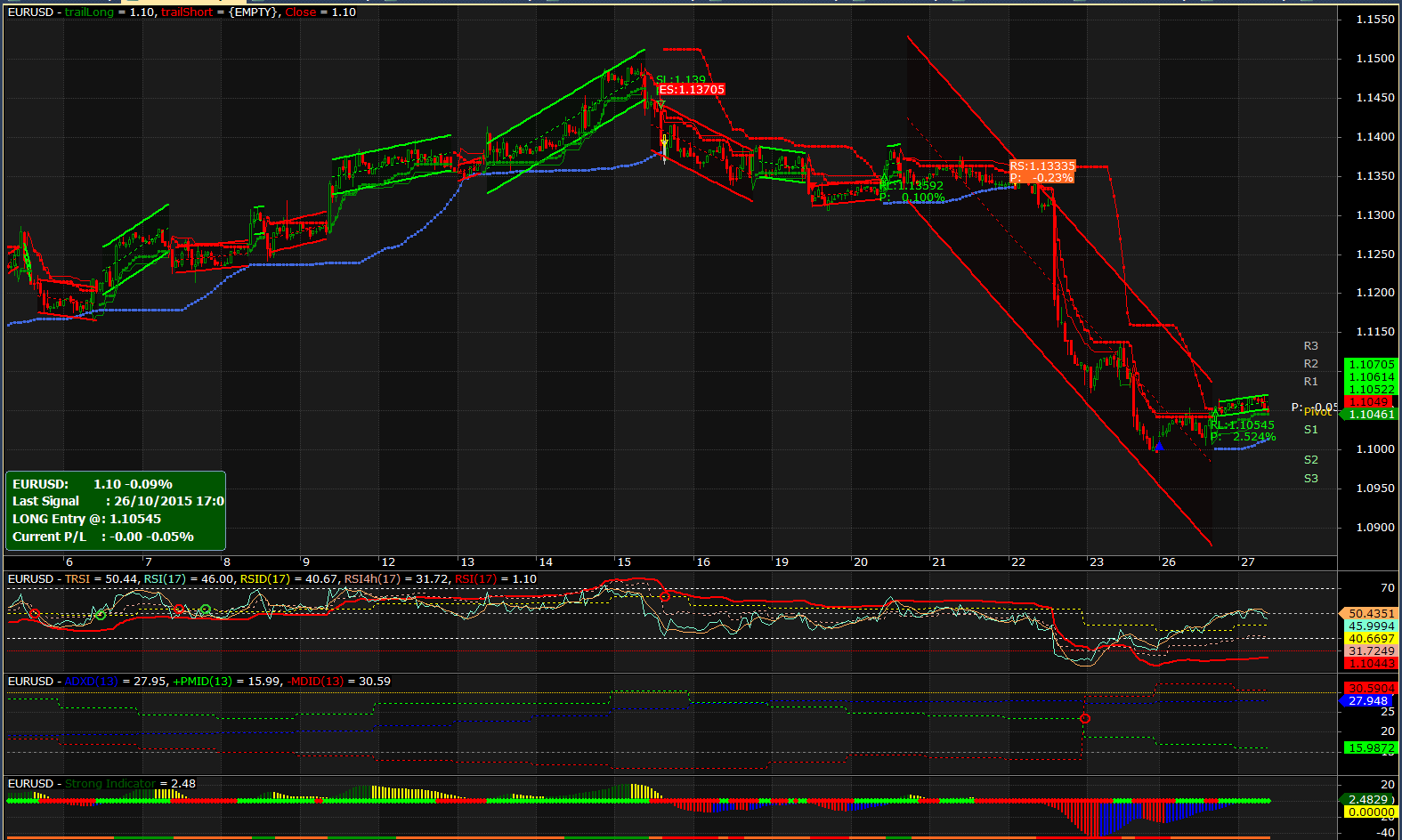1402x840 pixels.
Task: Click the red ES:1.13705 label
Action: (692, 90)
